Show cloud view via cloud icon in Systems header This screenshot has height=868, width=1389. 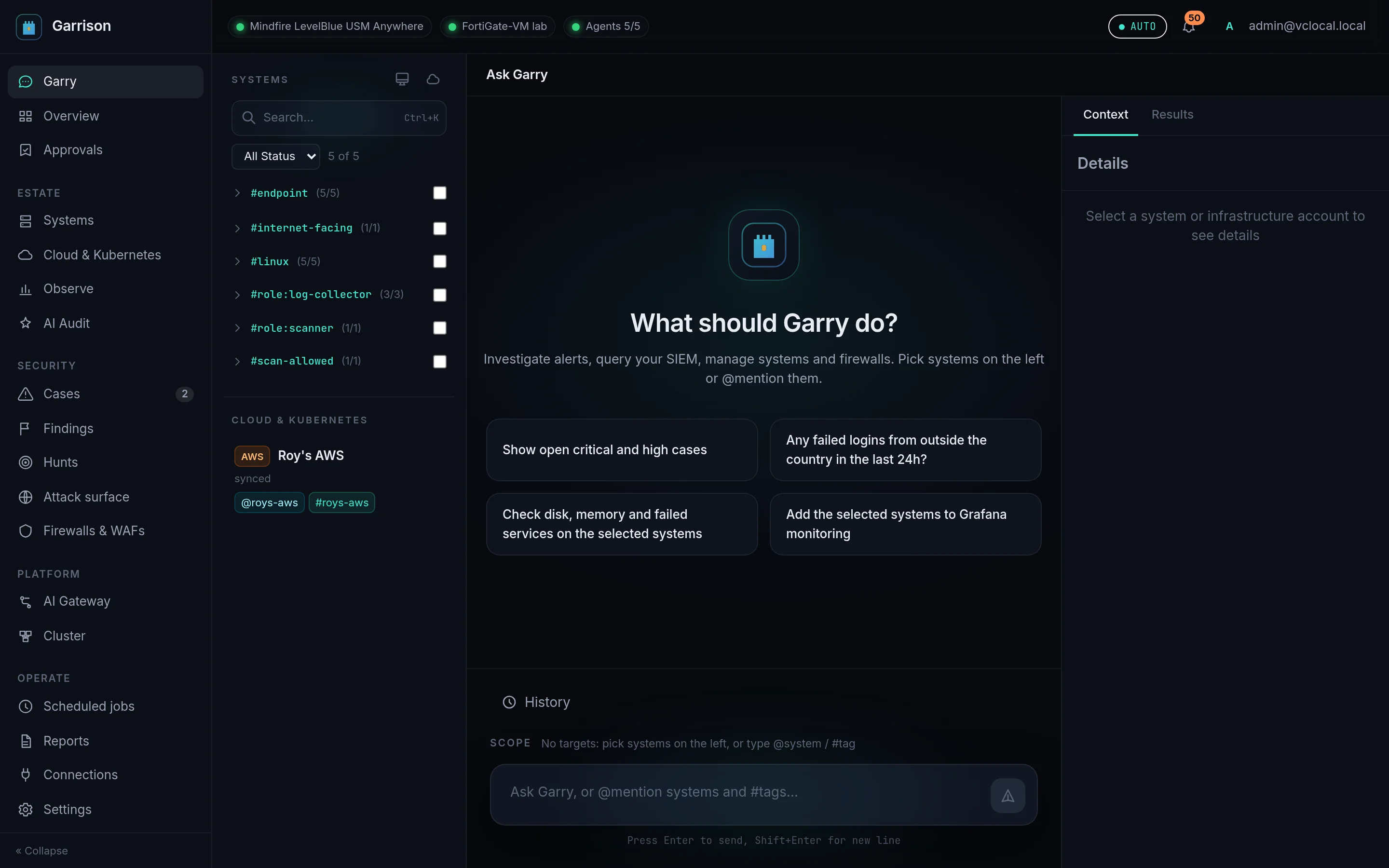(433, 79)
